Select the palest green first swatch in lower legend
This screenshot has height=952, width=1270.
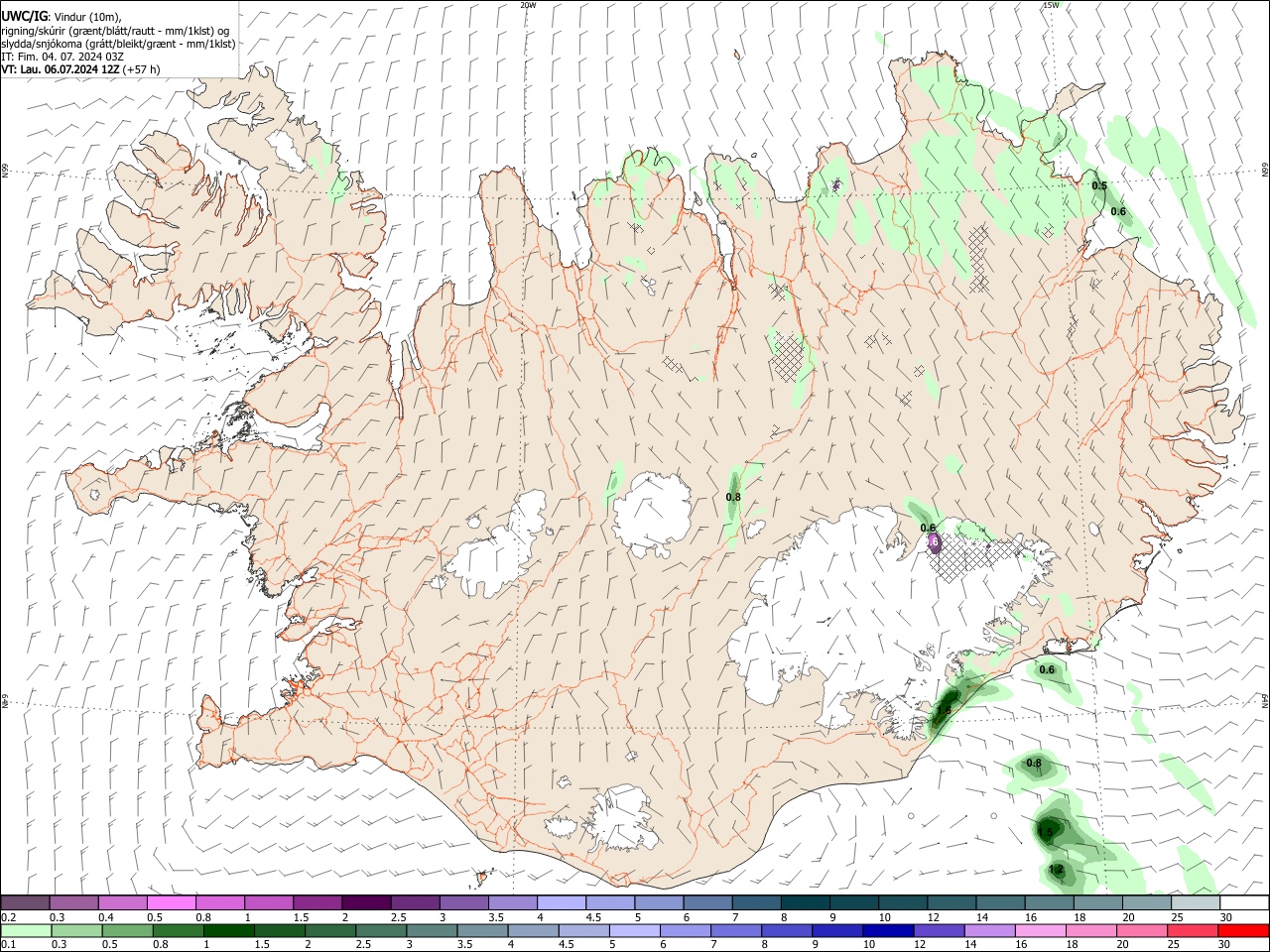(25, 931)
